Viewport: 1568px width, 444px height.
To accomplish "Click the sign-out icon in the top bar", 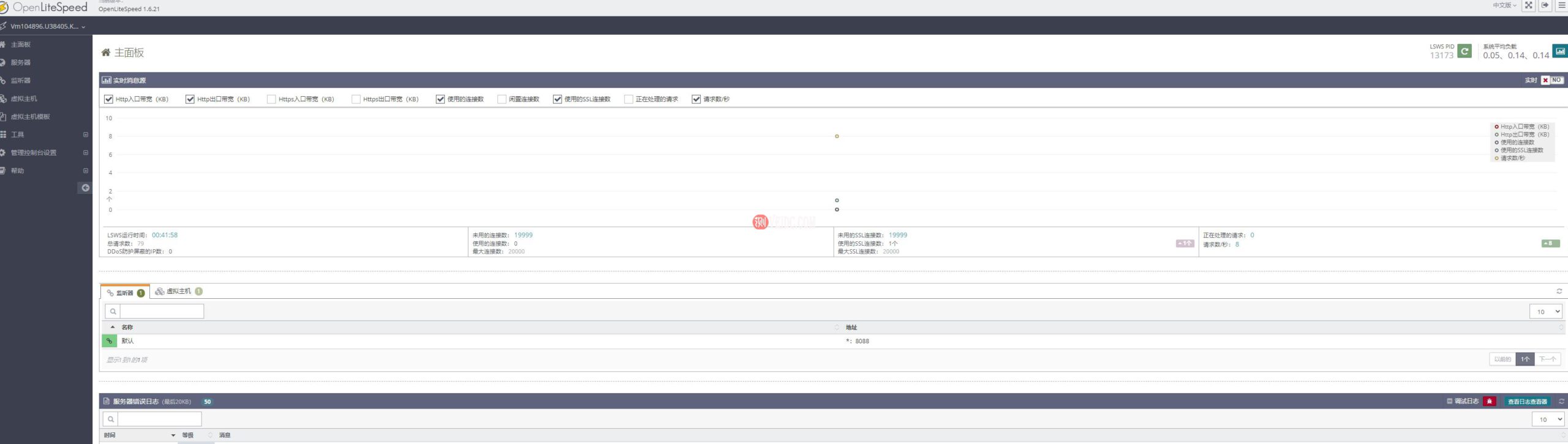I will click(1545, 6).
